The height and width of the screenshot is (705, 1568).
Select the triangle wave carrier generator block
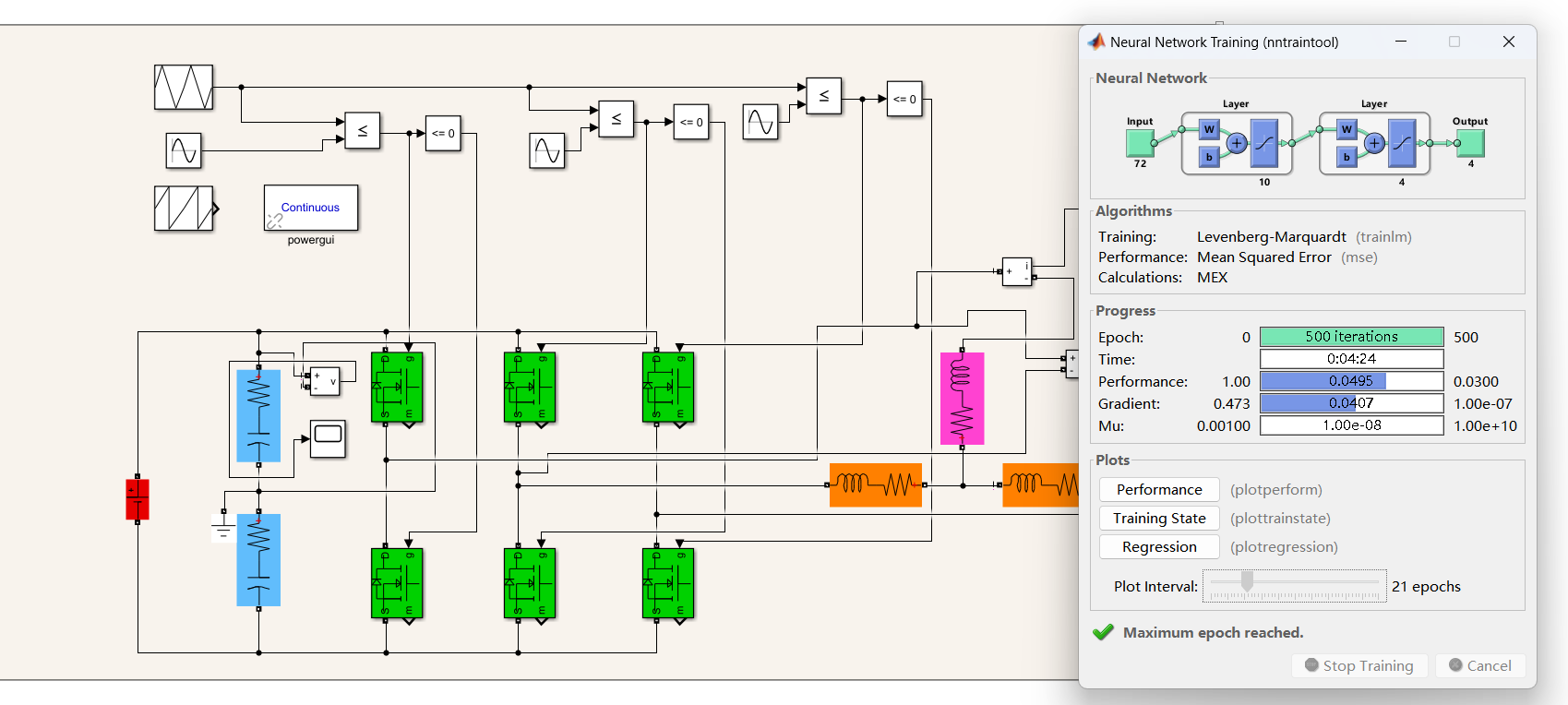pyautogui.click(x=184, y=88)
